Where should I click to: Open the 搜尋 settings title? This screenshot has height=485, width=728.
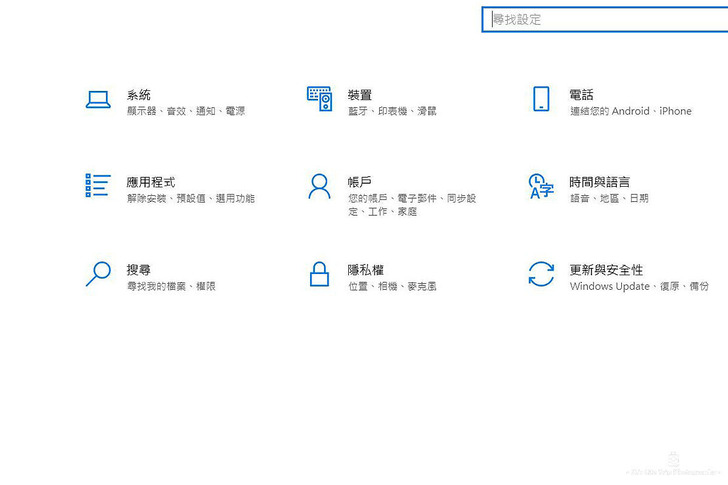pyautogui.click(x=139, y=270)
